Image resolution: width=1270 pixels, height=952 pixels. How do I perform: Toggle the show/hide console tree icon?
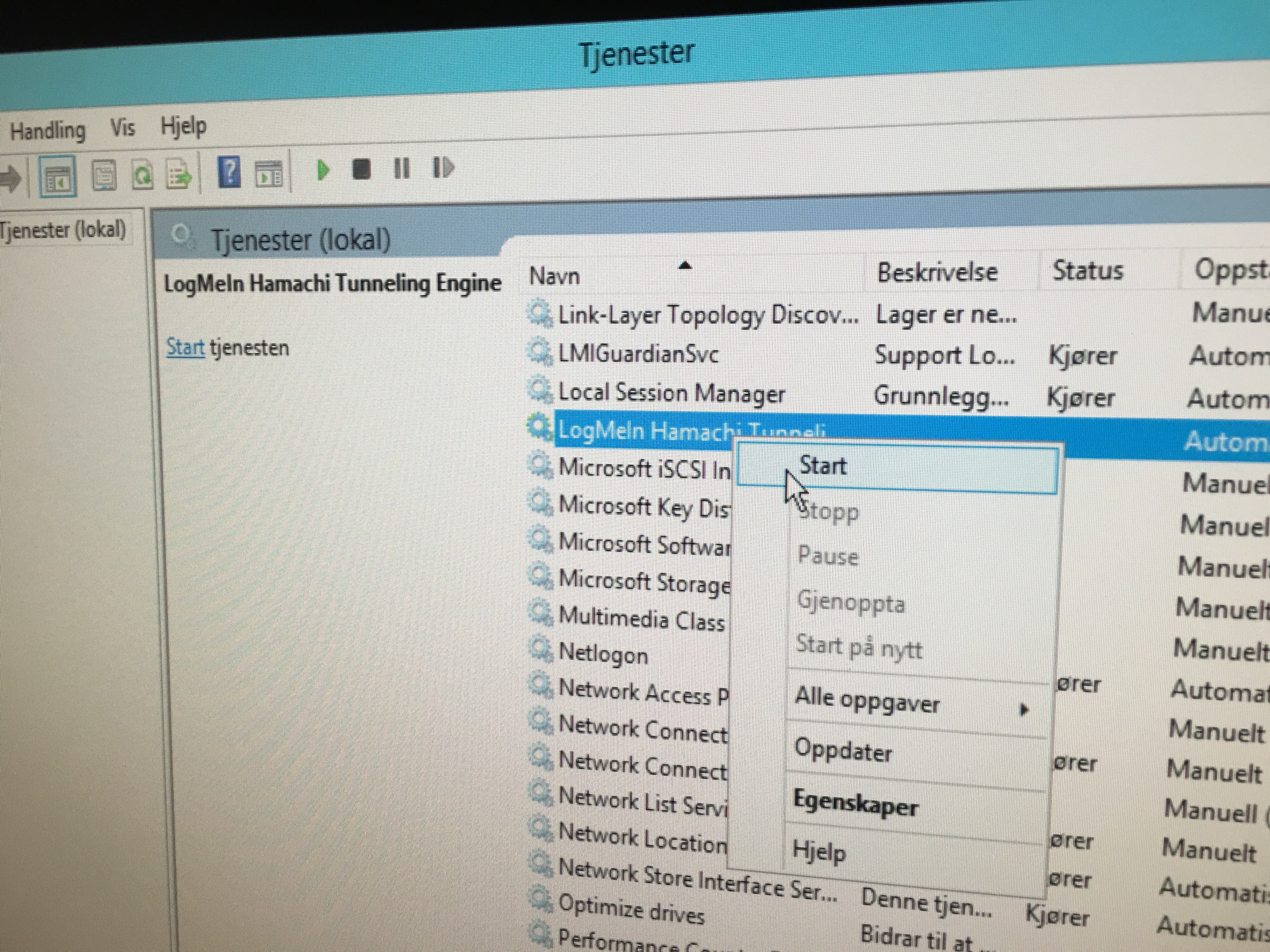[x=57, y=176]
